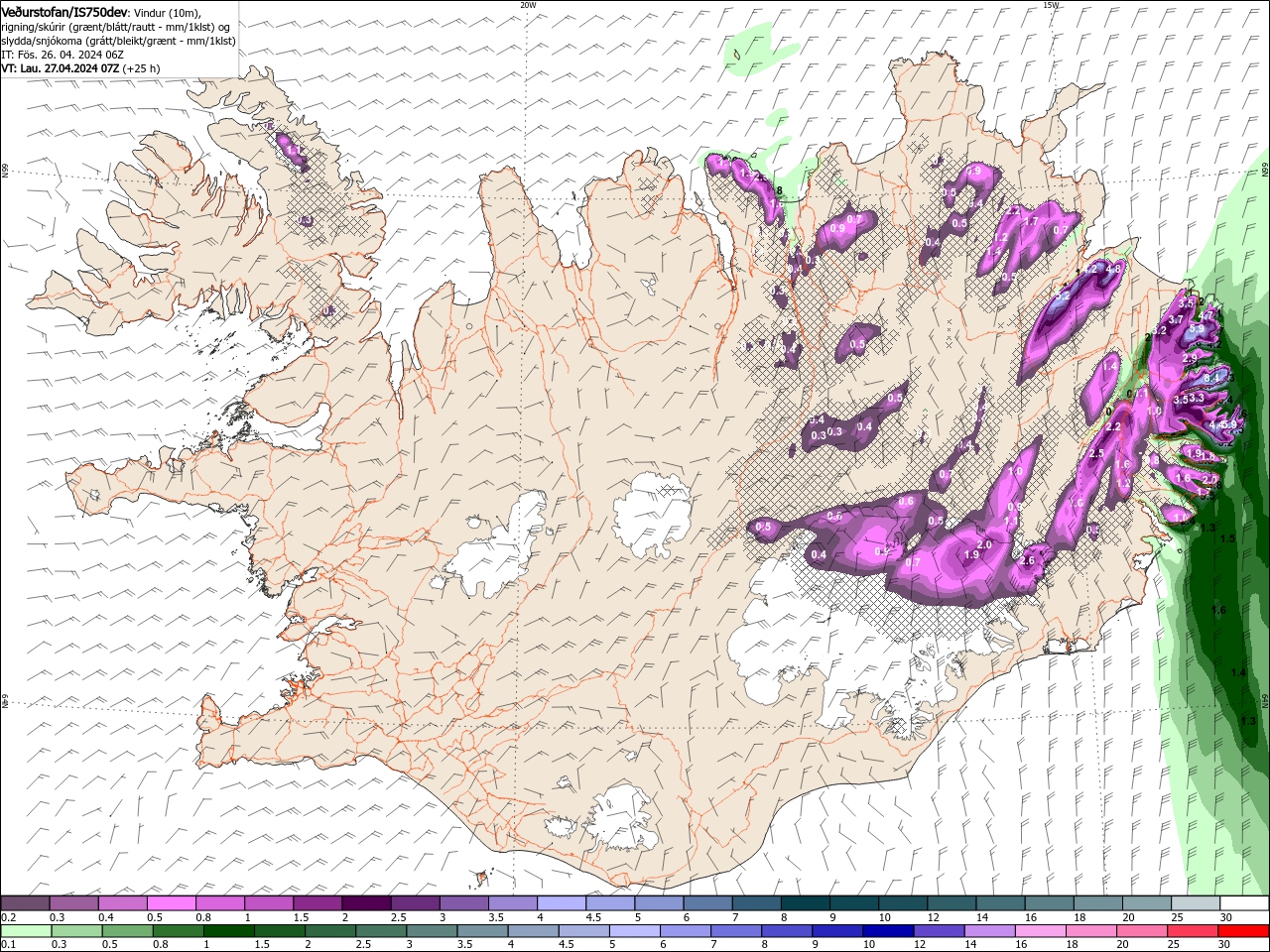Viewport: 1270px width, 952px height.
Task: Pick the lower-row rain swatch starting at 9
Action: tap(837, 931)
